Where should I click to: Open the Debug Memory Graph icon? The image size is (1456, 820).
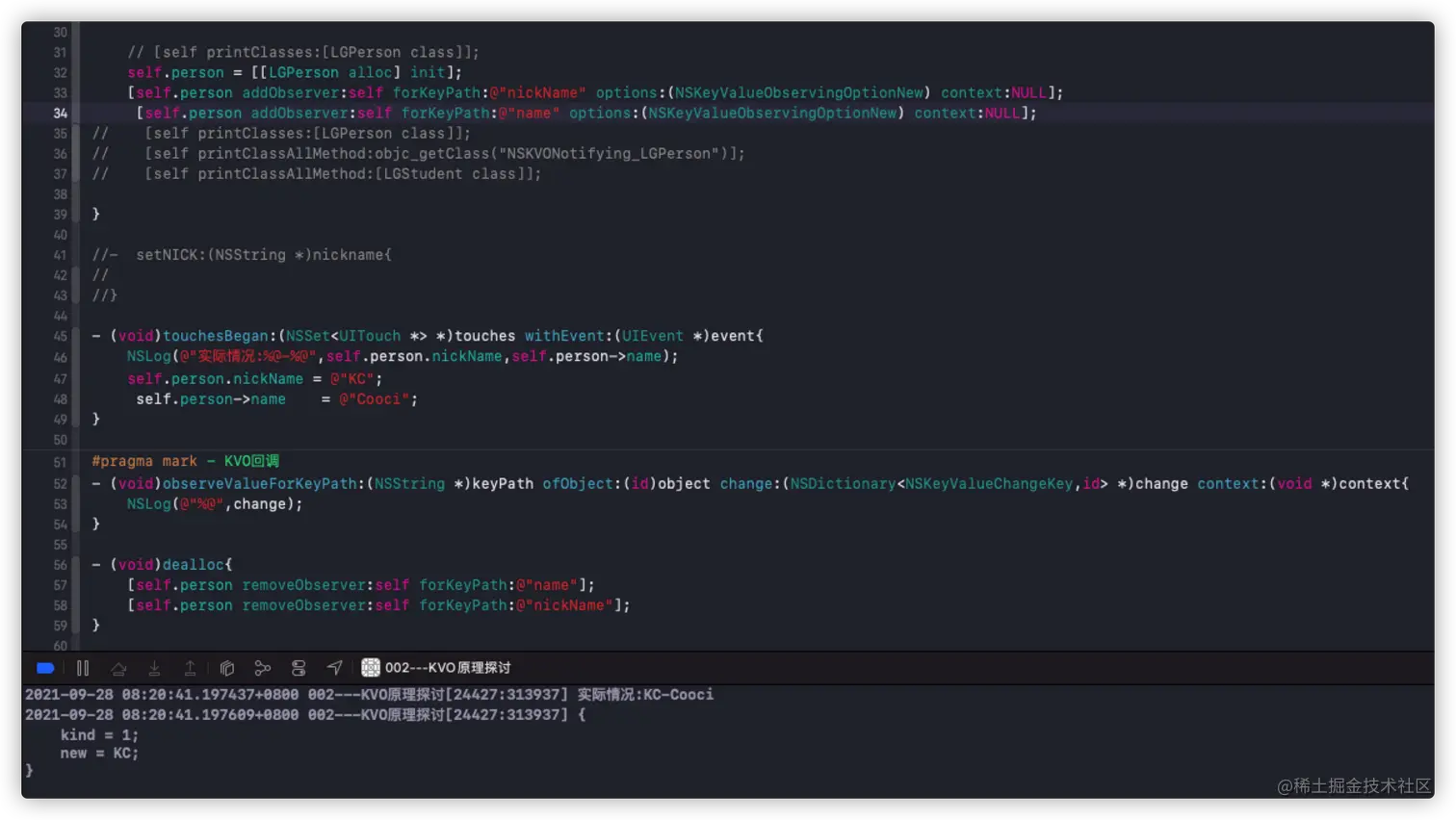pyautogui.click(x=262, y=668)
